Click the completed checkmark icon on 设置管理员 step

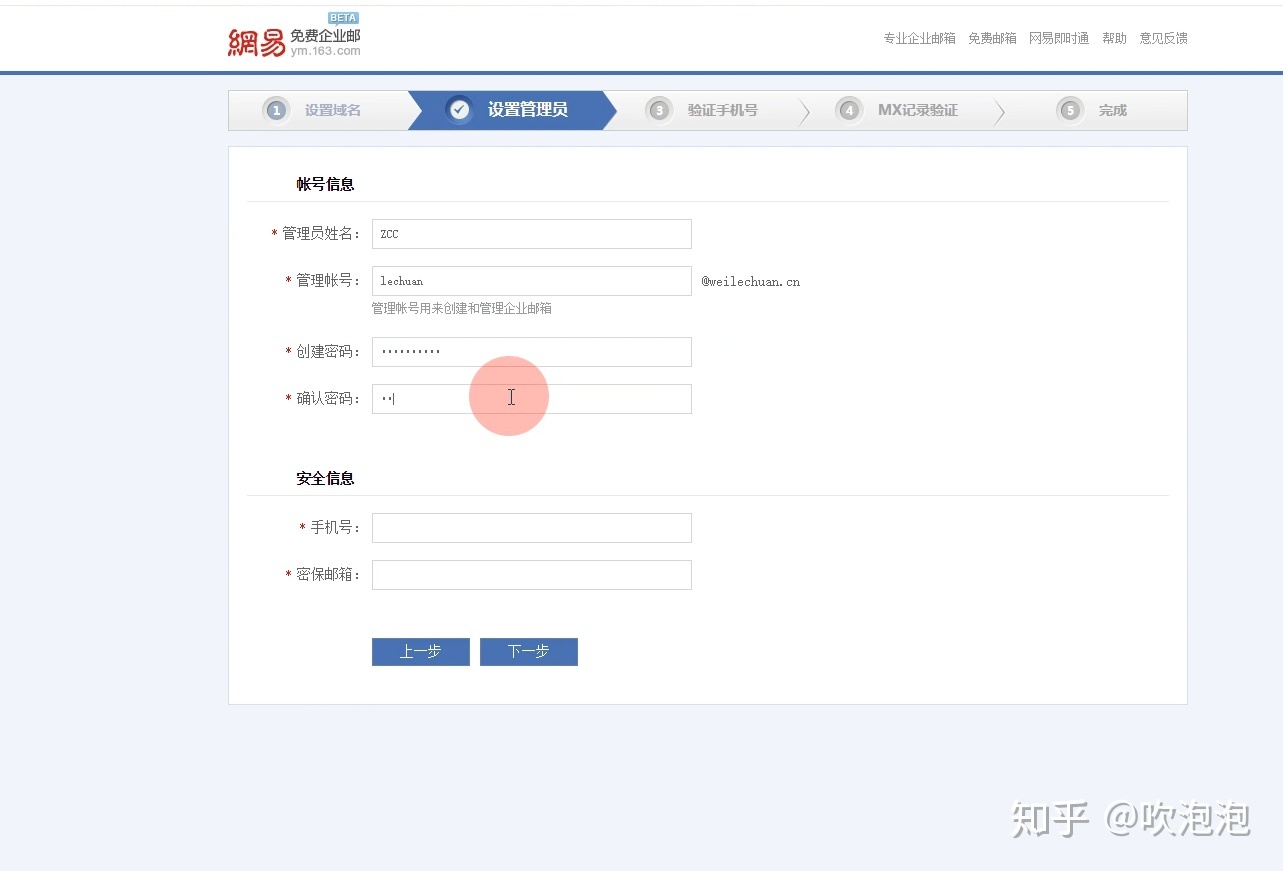pos(460,110)
